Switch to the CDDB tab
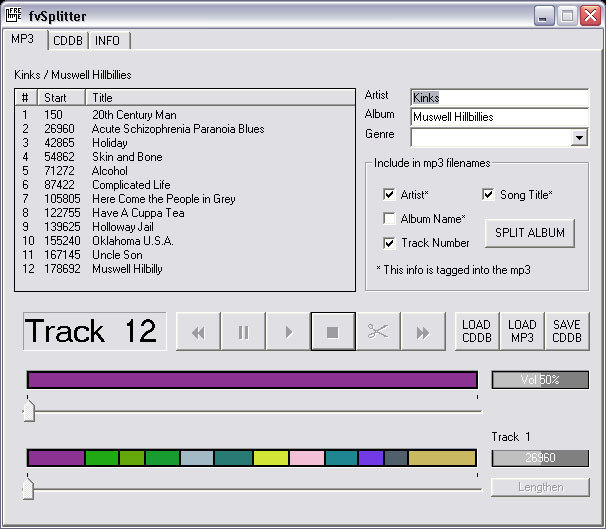This screenshot has height=529, width=606. pyautogui.click(x=68, y=41)
